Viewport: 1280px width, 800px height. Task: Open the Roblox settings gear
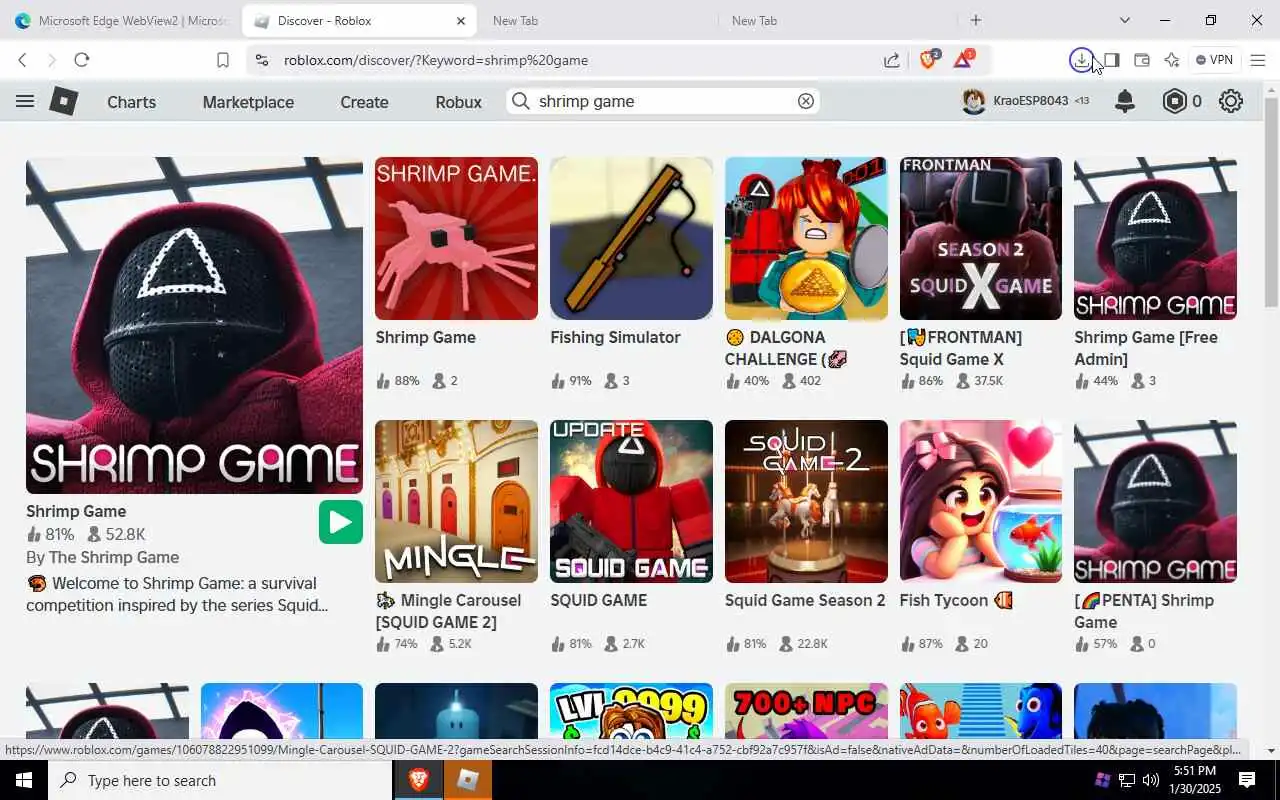click(x=1231, y=101)
